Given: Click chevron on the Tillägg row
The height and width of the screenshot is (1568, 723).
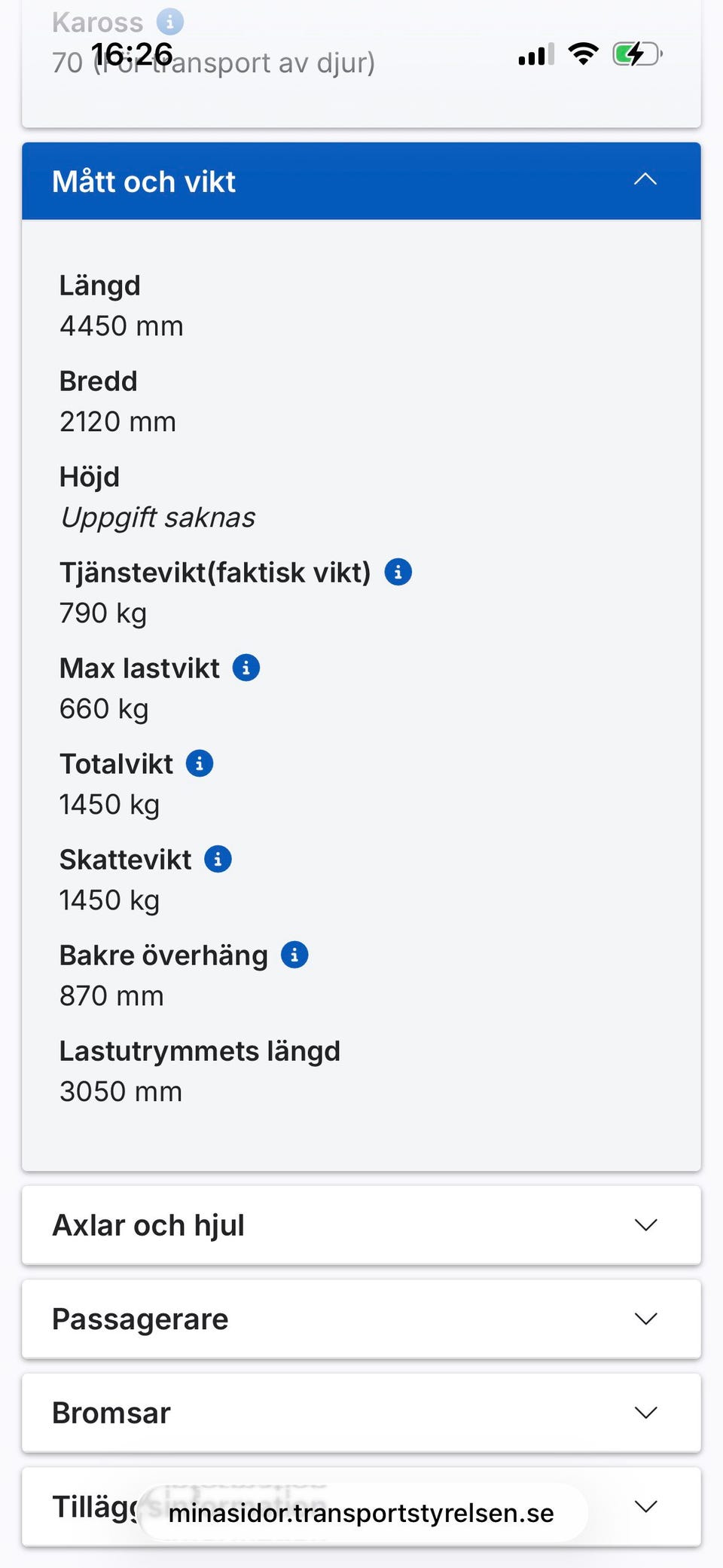Looking at the screenshot, I should click(645, 1506).
